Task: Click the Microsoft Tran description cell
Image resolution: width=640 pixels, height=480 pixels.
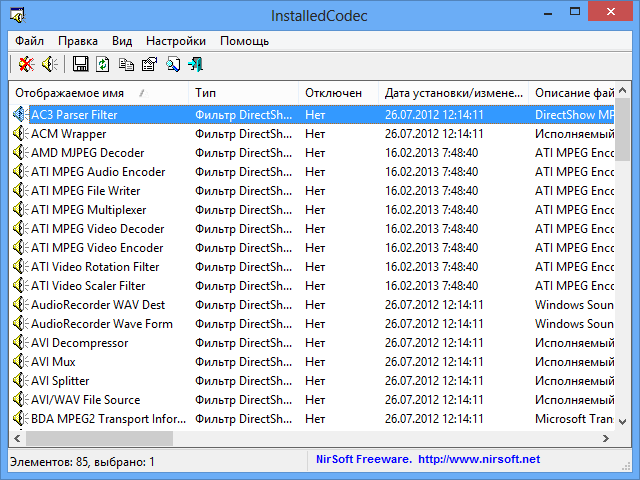Action: coord(574,419)
